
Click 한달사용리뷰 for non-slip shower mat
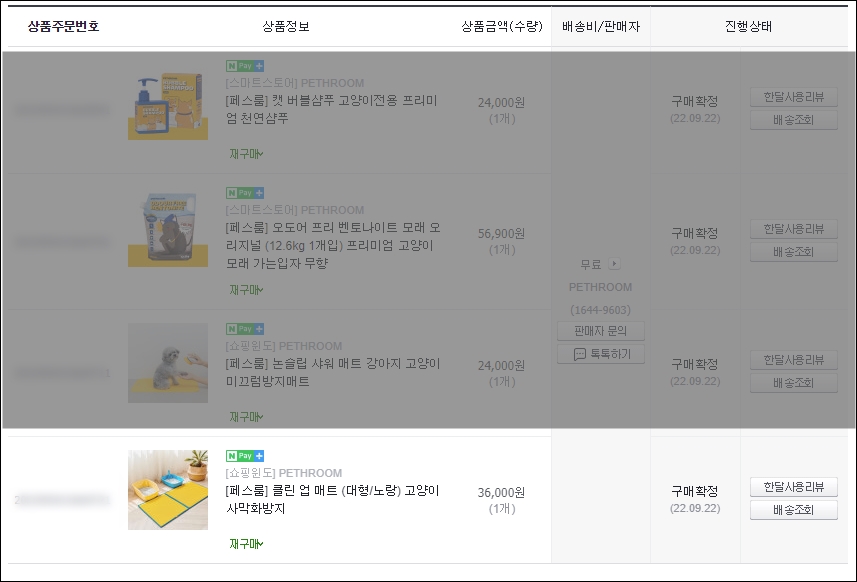pyautogui.click(x=794, y=360)
